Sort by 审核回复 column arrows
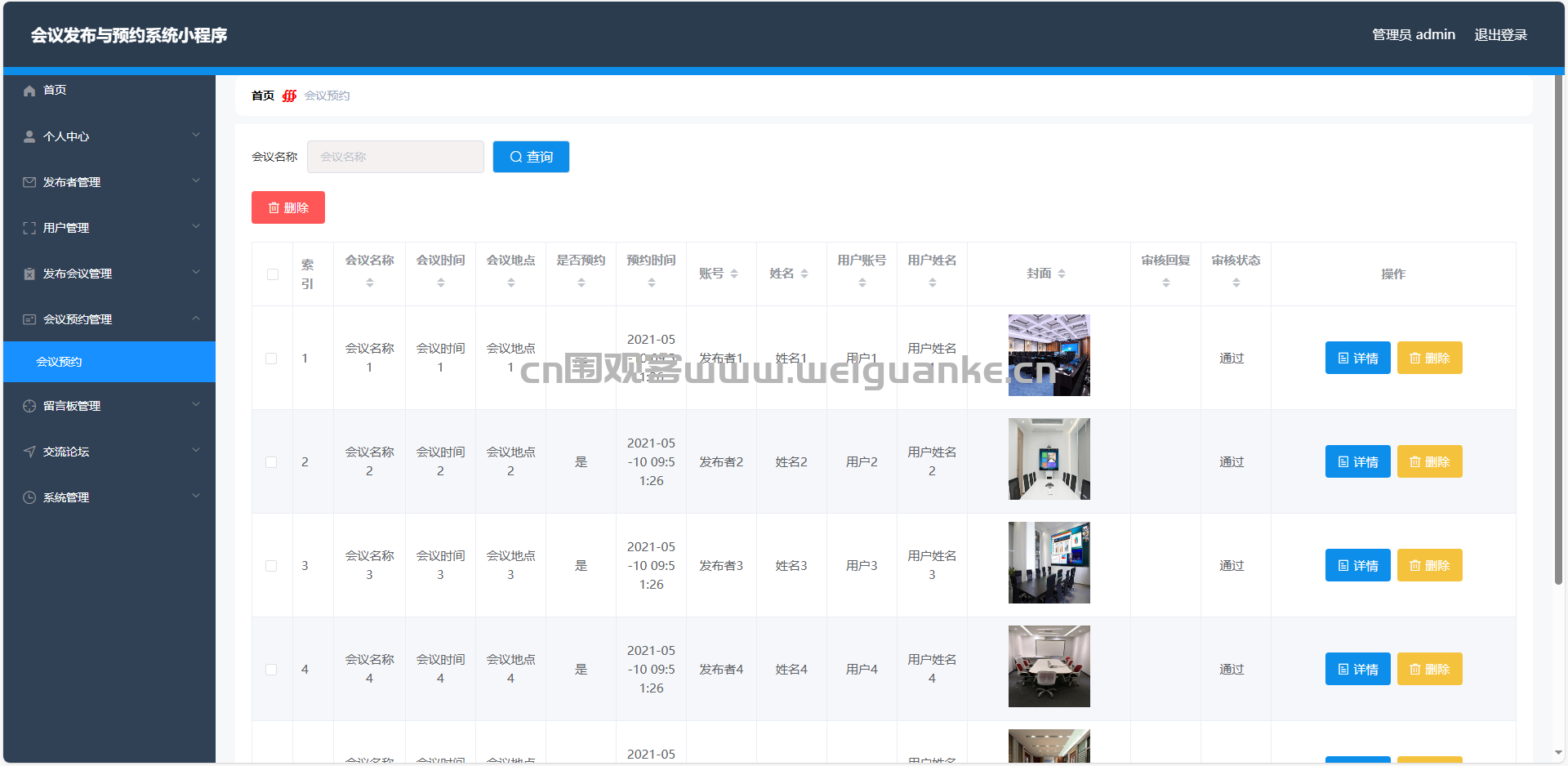This screenshot has width=1568, height=766. 1166,283
